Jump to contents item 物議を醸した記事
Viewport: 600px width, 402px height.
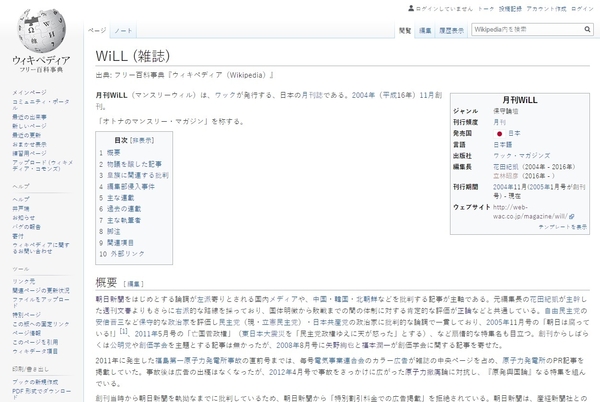130,164
